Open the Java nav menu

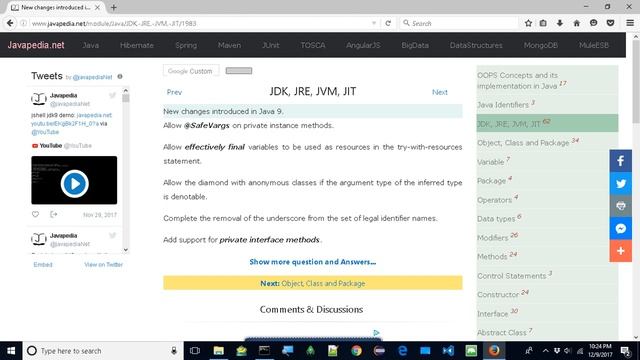pyautogui.click(x=91, y=45)
